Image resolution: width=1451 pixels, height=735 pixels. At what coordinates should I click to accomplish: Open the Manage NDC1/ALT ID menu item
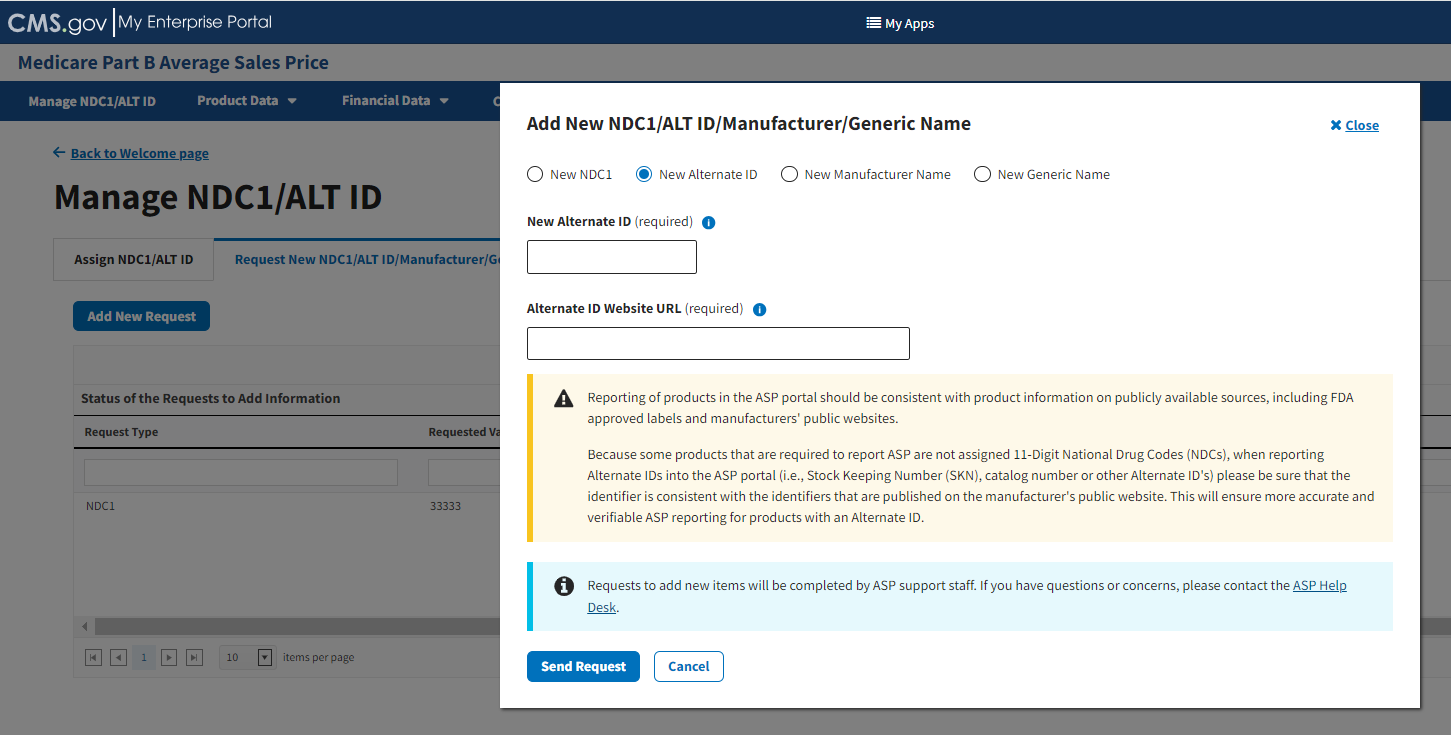[x=92, y=100]
